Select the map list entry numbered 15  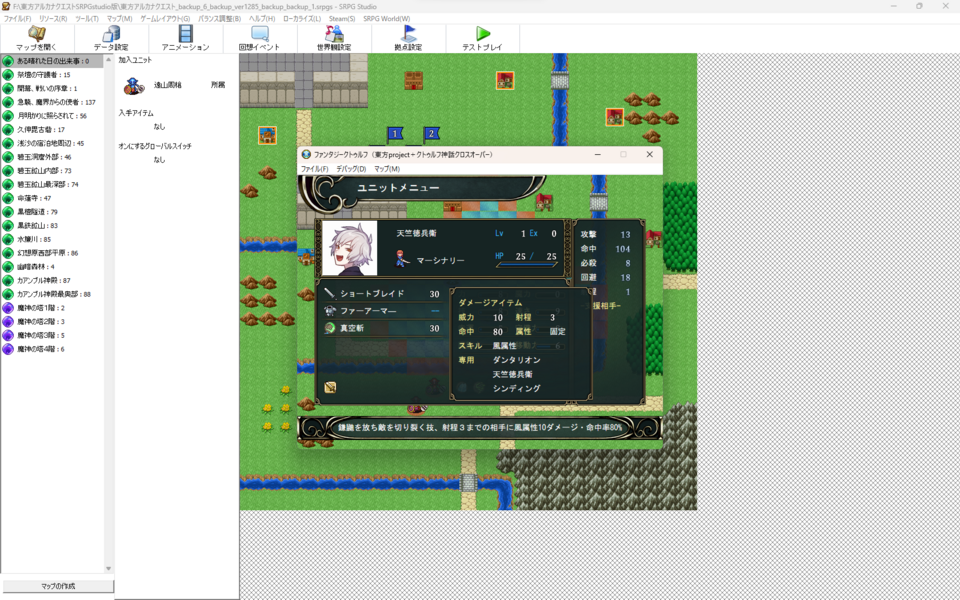click(53, 75)
